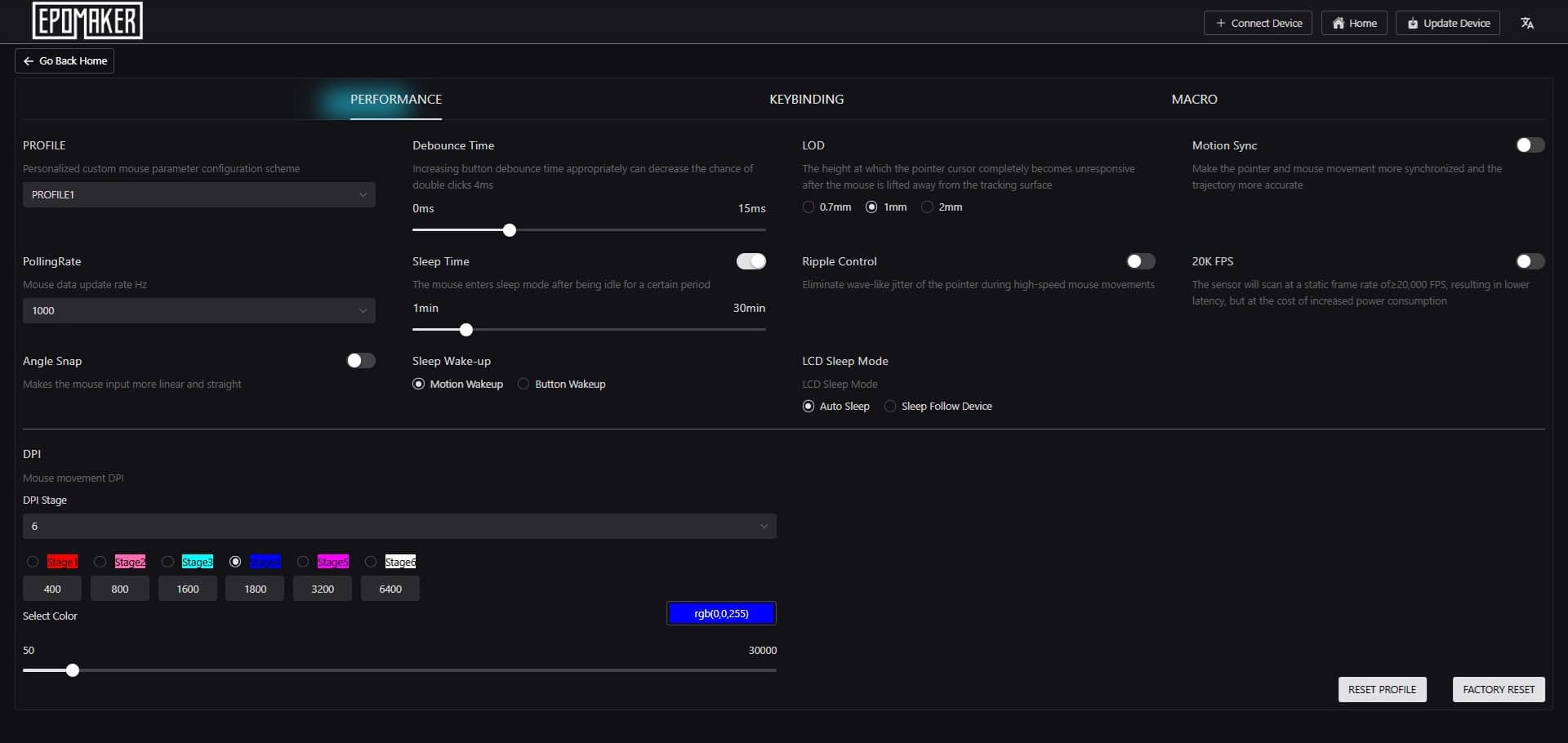
Task: Click the EPOMAKER logo
Action: [87, 21]
